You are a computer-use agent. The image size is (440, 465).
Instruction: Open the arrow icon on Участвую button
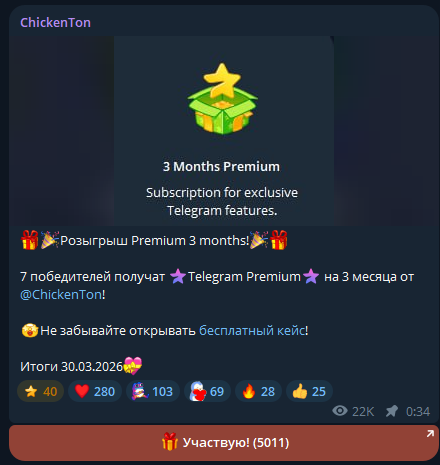click(430, 433)
